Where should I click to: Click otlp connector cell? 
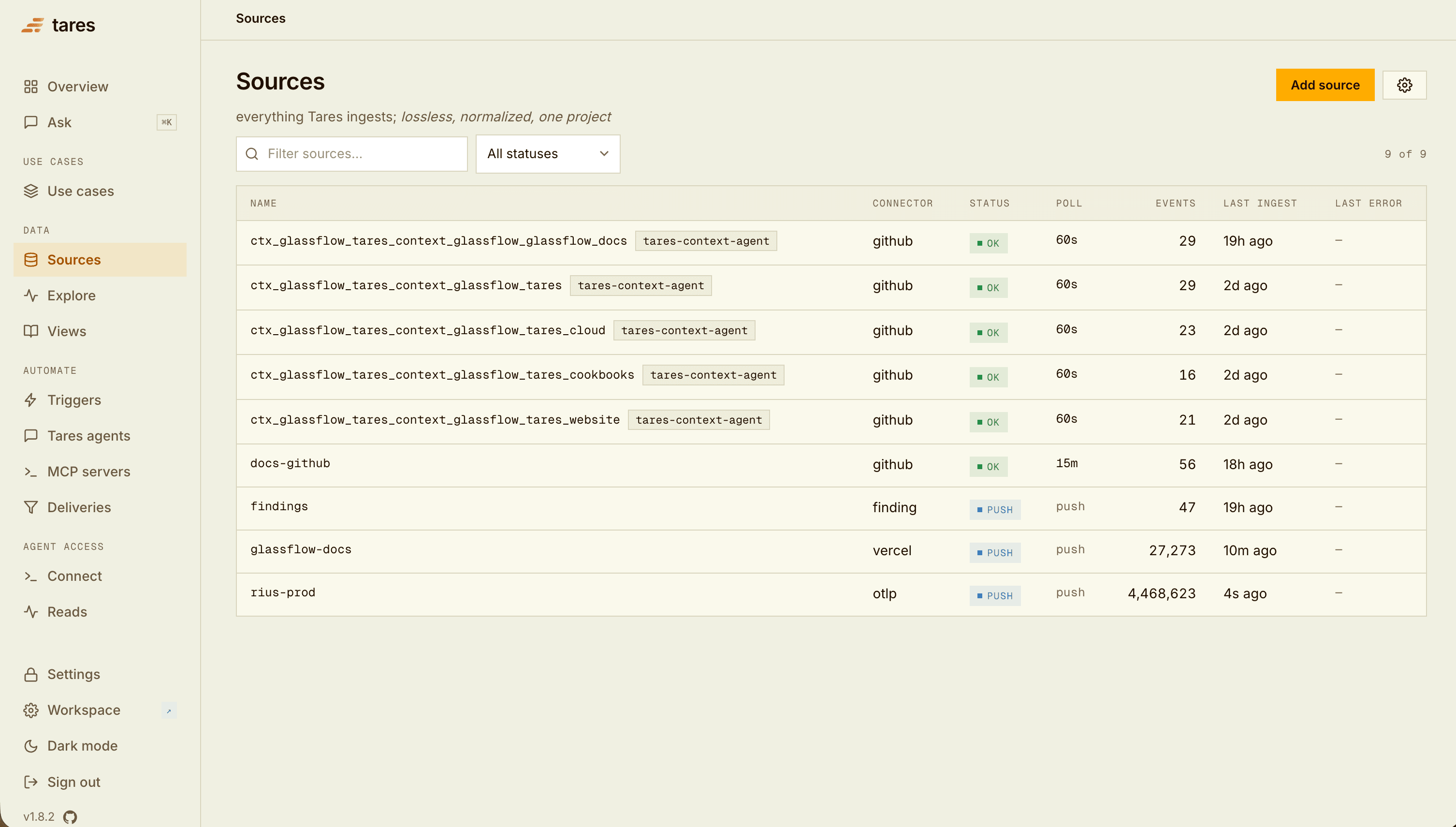[x=885, y=593]
